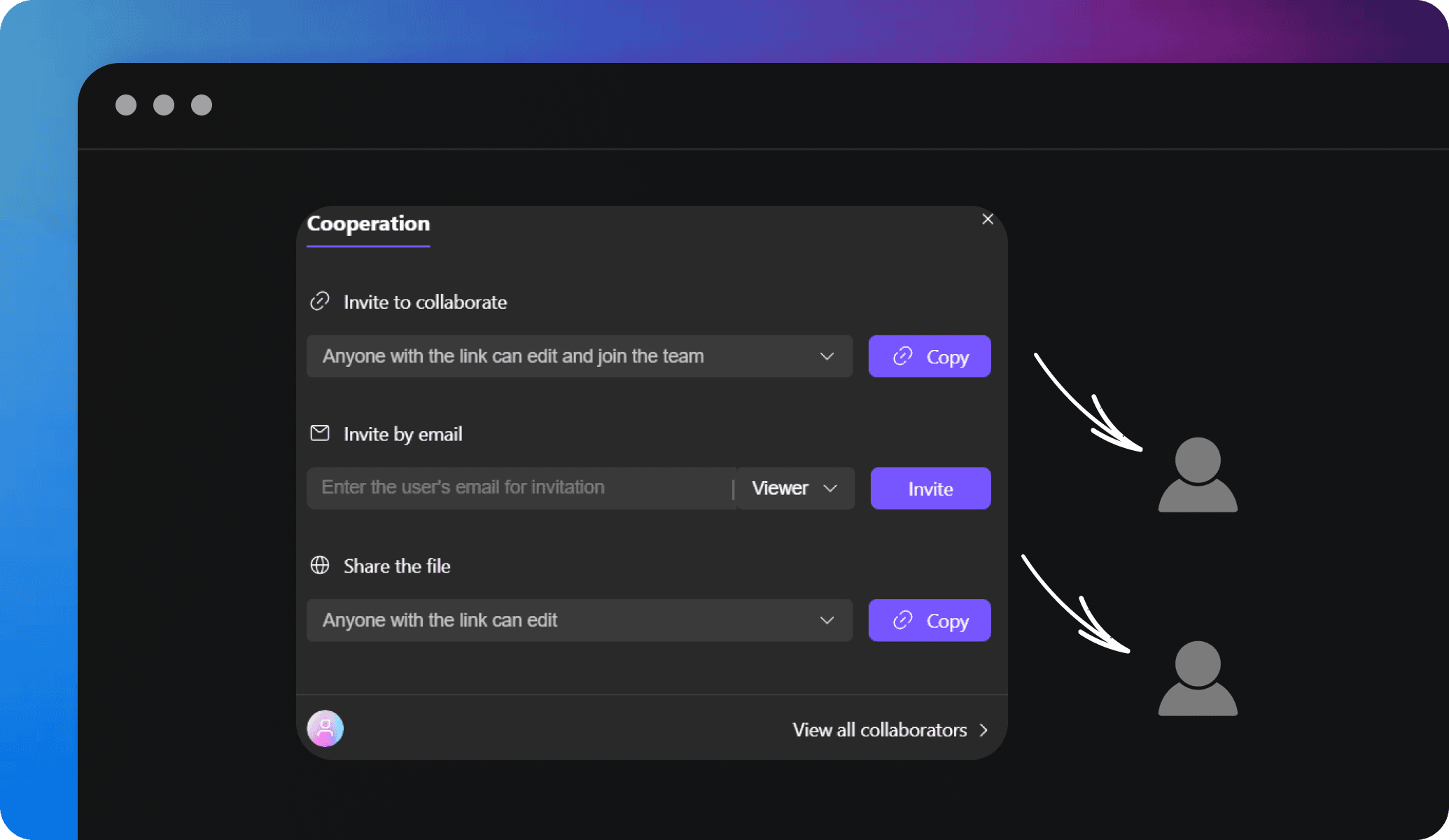This screenshot has width=1449, height=840.
Task: Expand the Invite to collaborate link dropdown
Action: (x=827, y=356)
